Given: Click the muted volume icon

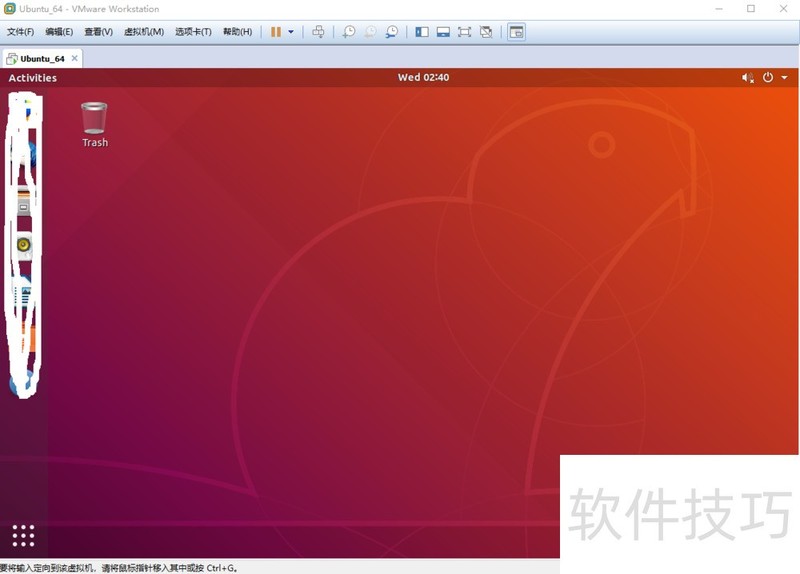Looking at the screenshot, I should coord(747,78).
